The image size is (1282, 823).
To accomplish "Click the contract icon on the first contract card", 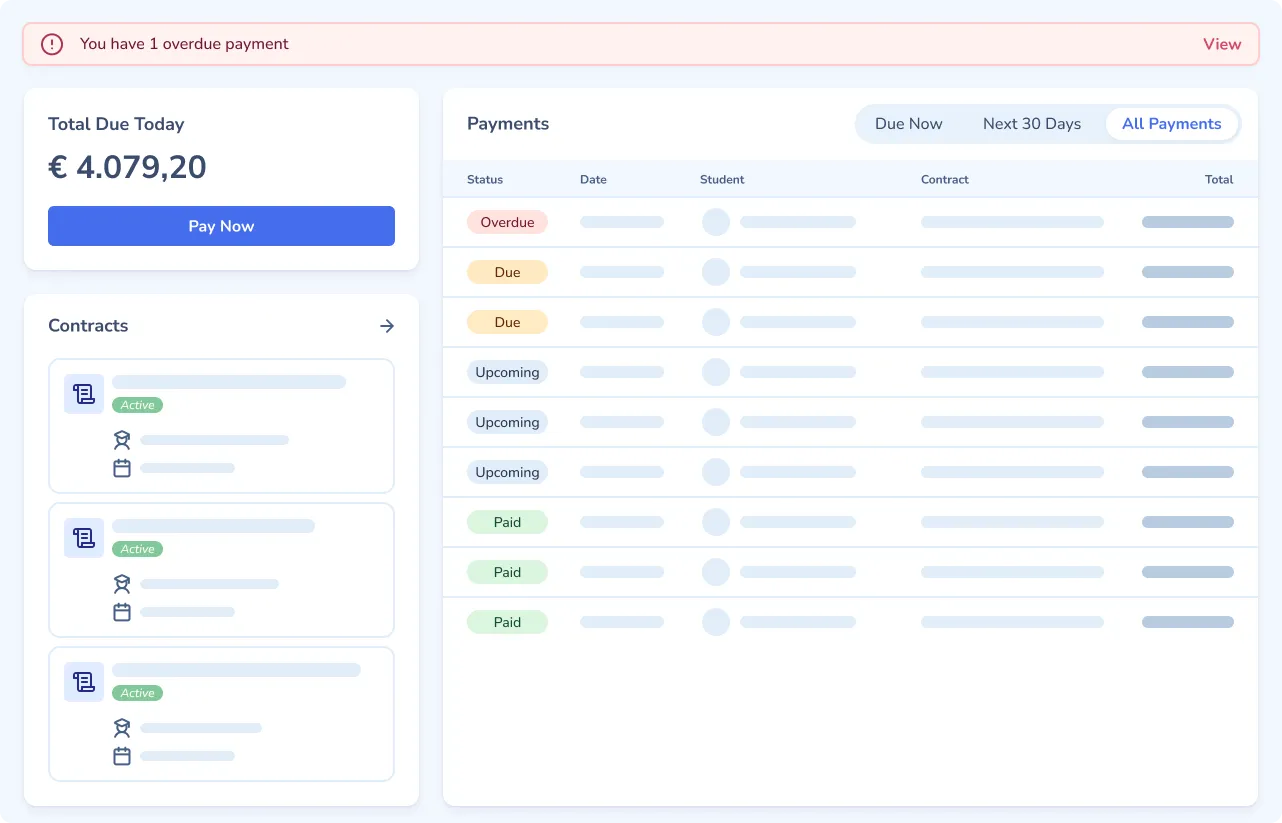I will point(83,393).
